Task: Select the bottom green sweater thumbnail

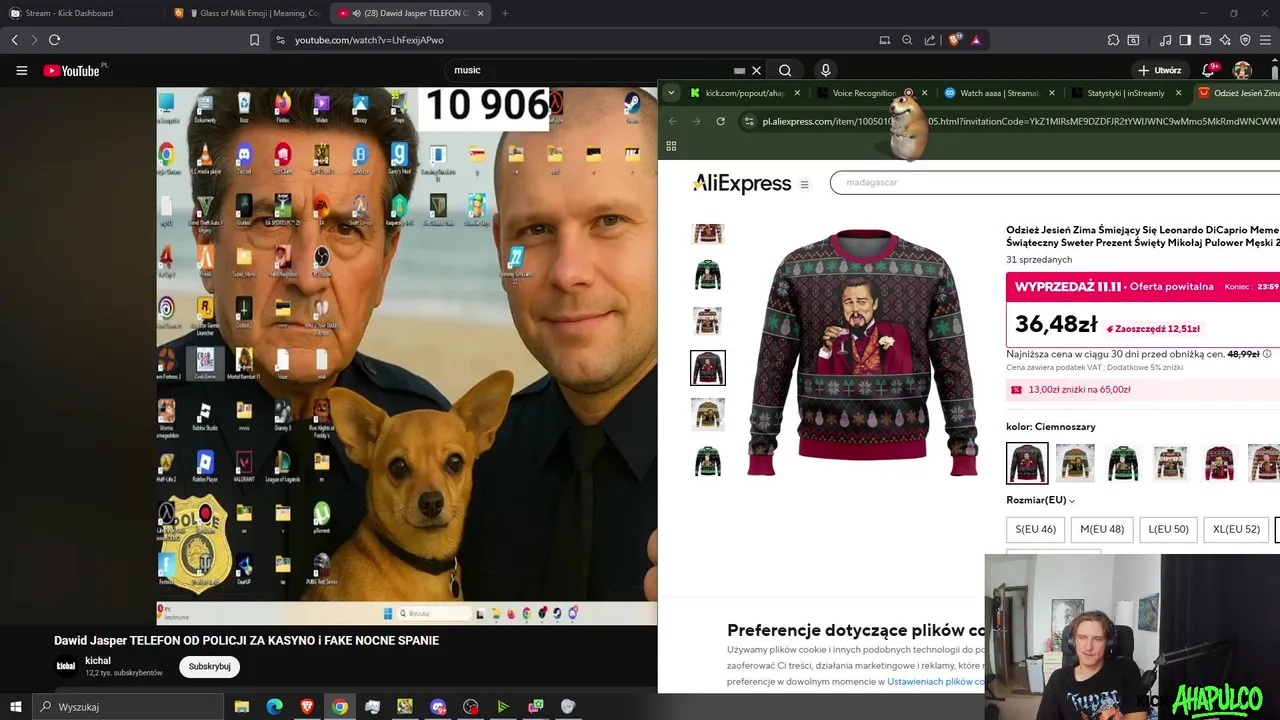Action: (x=708, y=461)
